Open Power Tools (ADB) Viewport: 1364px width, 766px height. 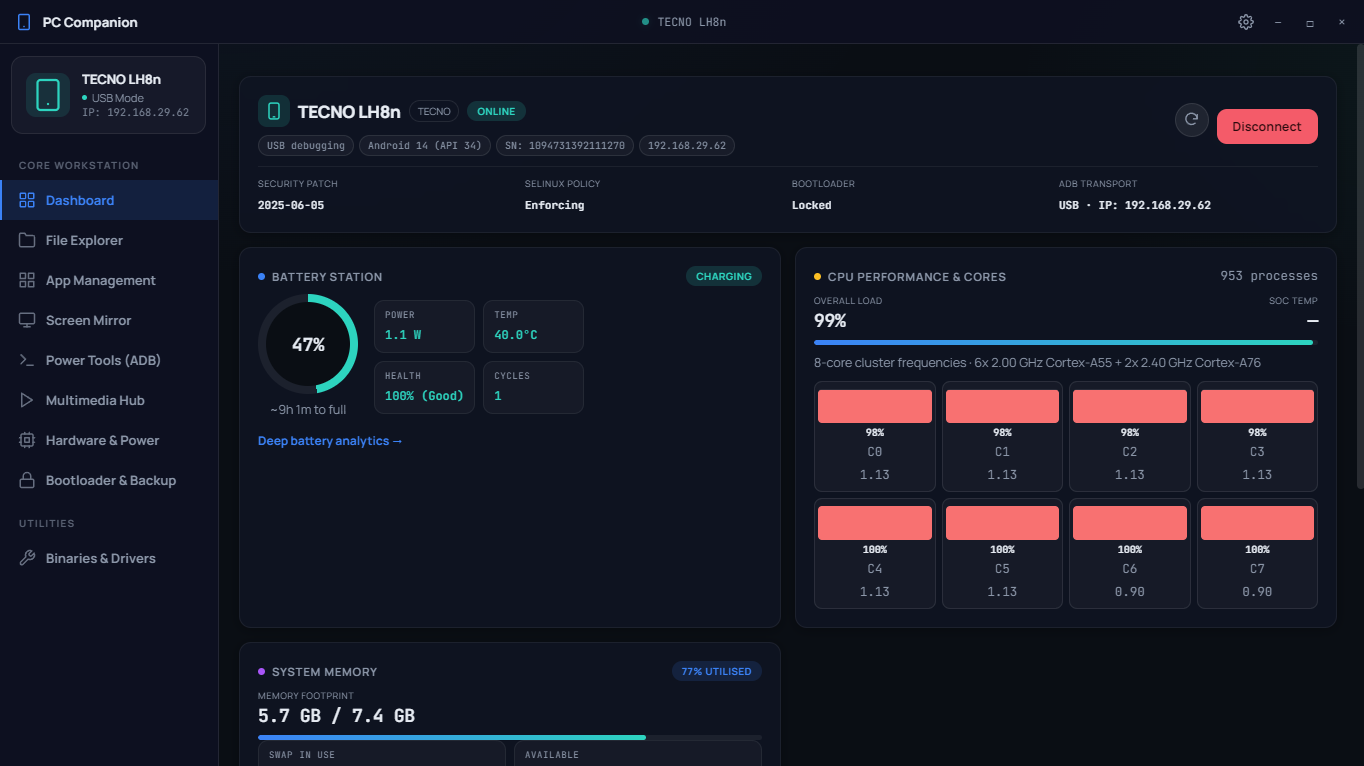coord(109,360)
